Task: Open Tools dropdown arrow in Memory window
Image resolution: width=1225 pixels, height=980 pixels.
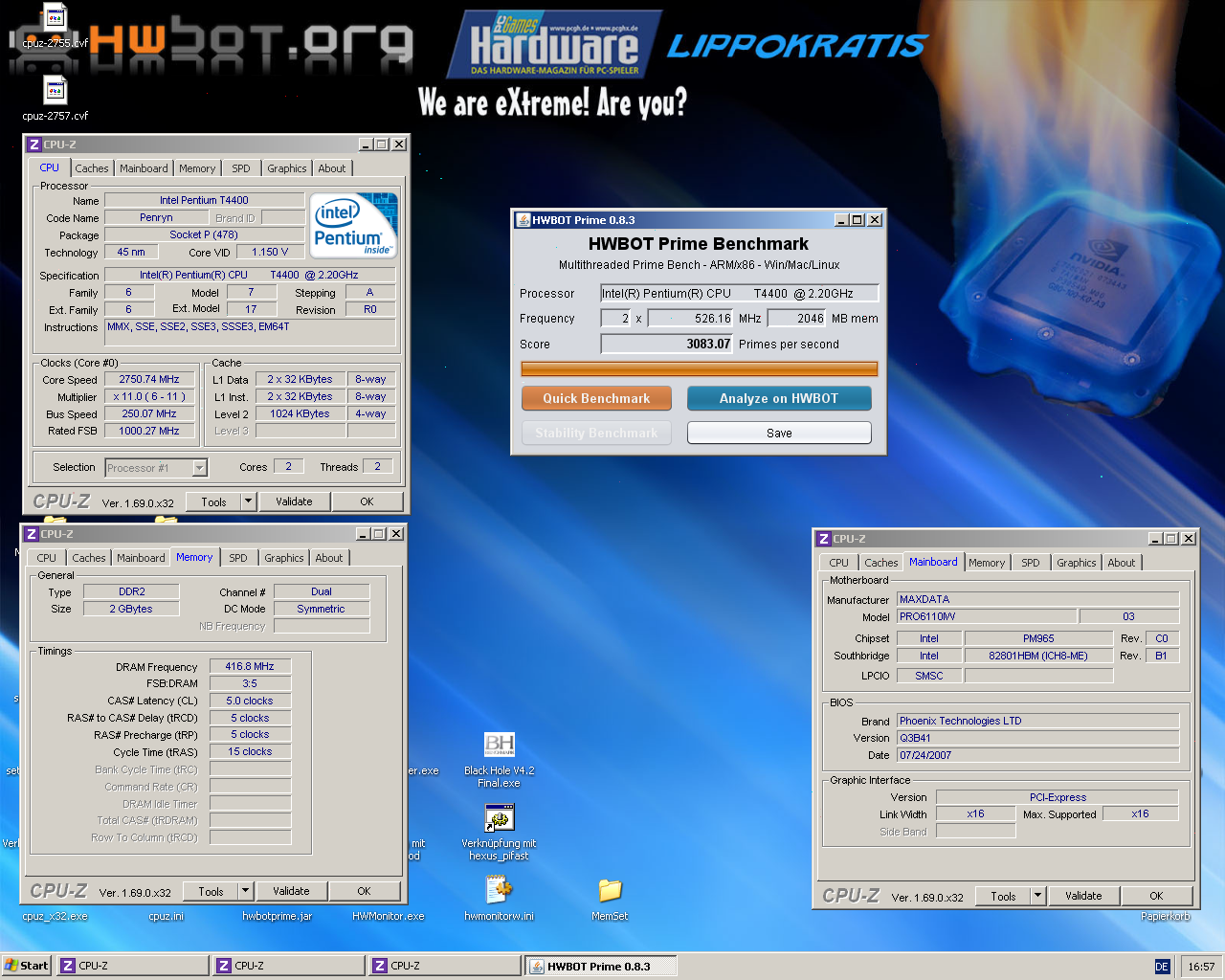Action: tap(245, 891)
